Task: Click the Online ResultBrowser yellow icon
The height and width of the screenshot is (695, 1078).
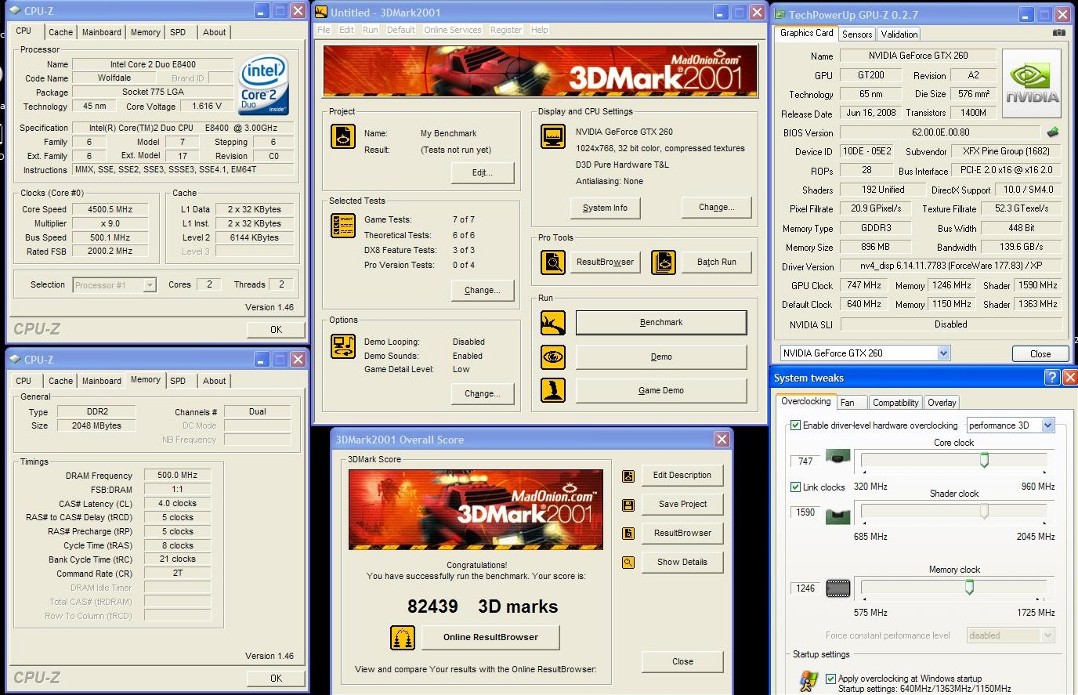Action: (403, 638)
